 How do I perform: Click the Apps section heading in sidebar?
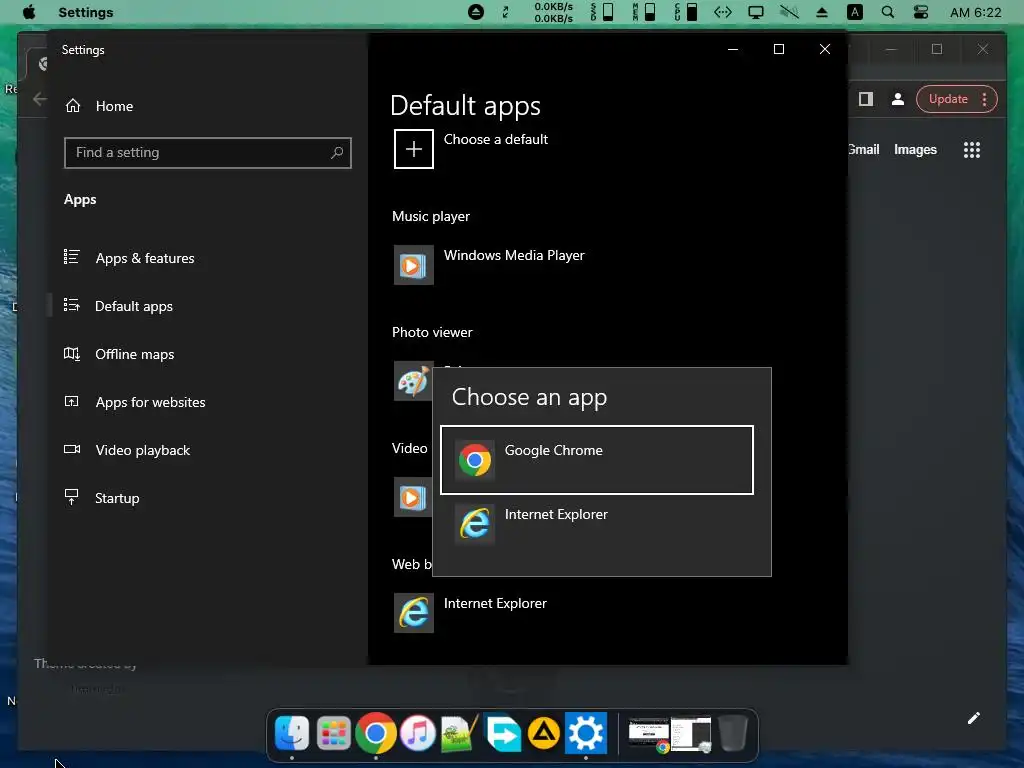coord(80,199)
